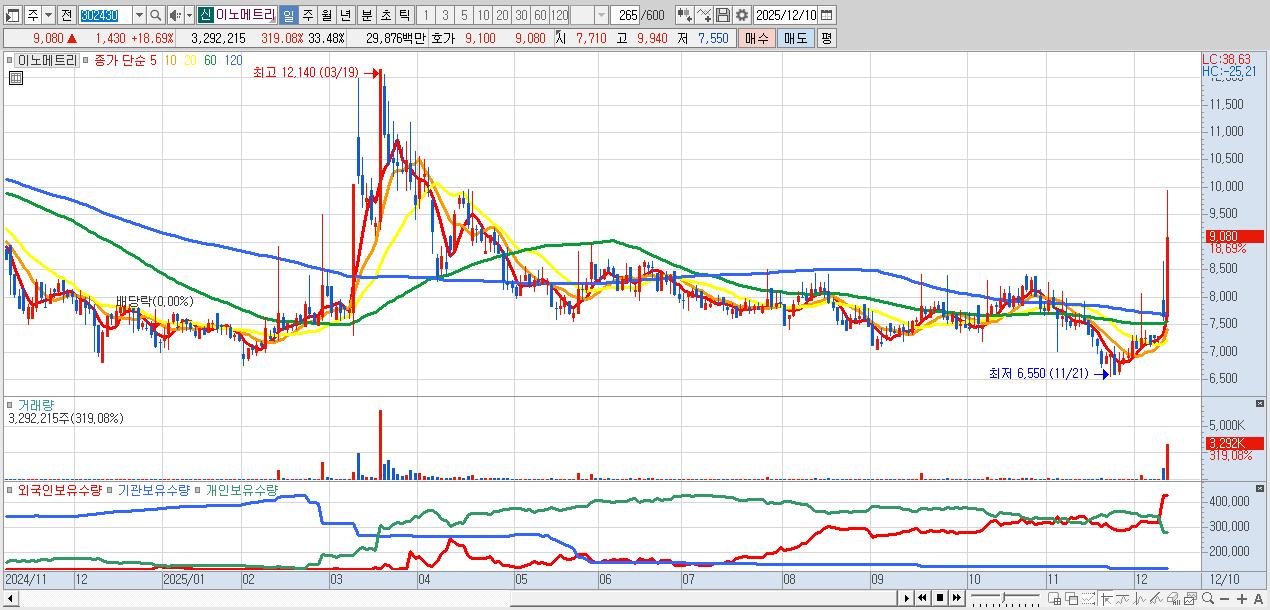This screenshot has height=610, width=1270.
Task: Toggle the 이노메트리 price series marker in legend
Action: (x=10, y=60)
